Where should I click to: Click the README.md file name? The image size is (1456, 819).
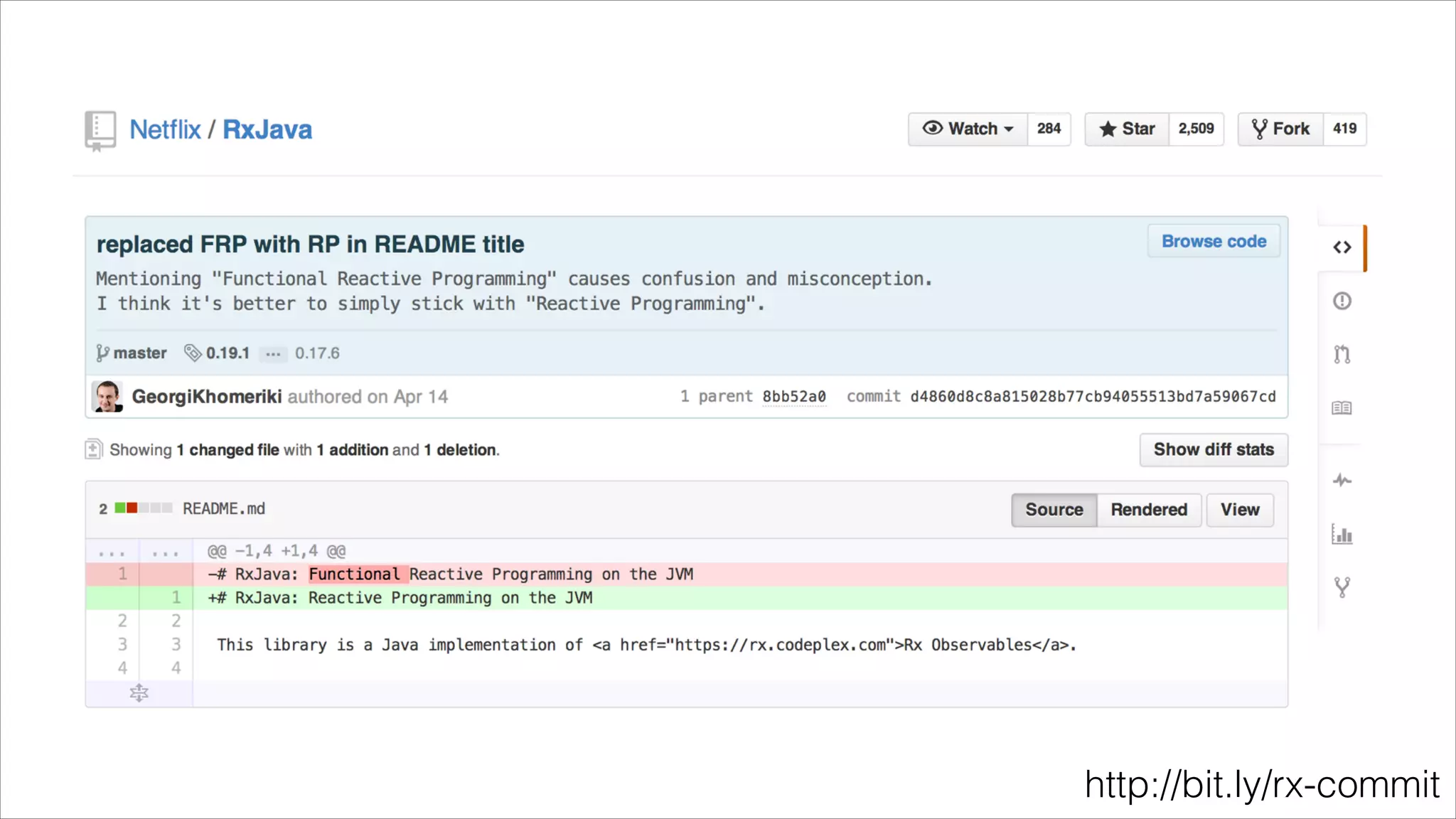(224, 508)
